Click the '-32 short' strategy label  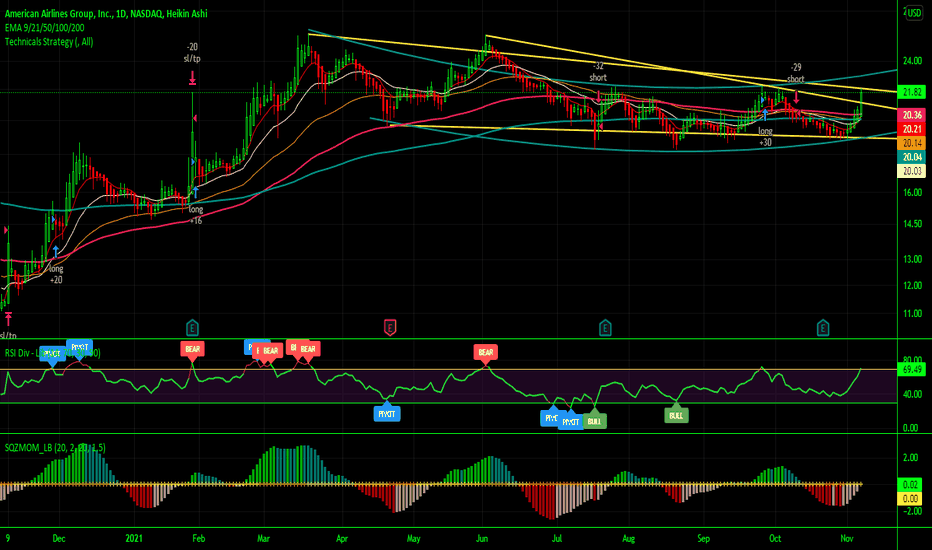[599, 72]
